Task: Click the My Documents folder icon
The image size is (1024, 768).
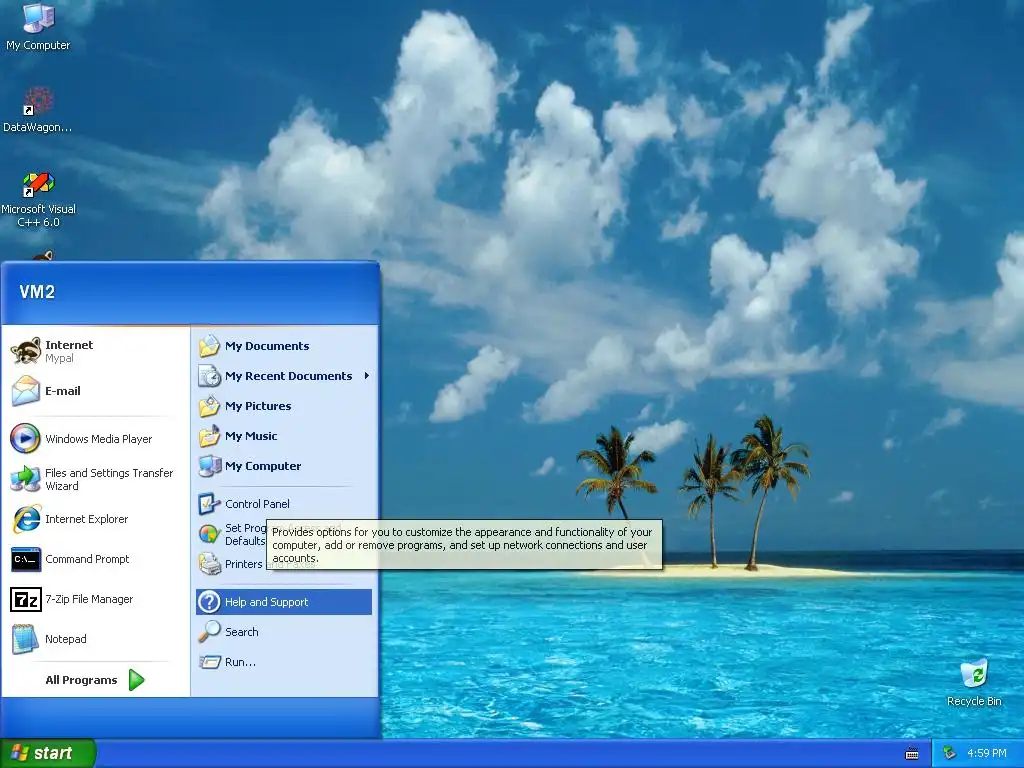Action: point(210,345)
